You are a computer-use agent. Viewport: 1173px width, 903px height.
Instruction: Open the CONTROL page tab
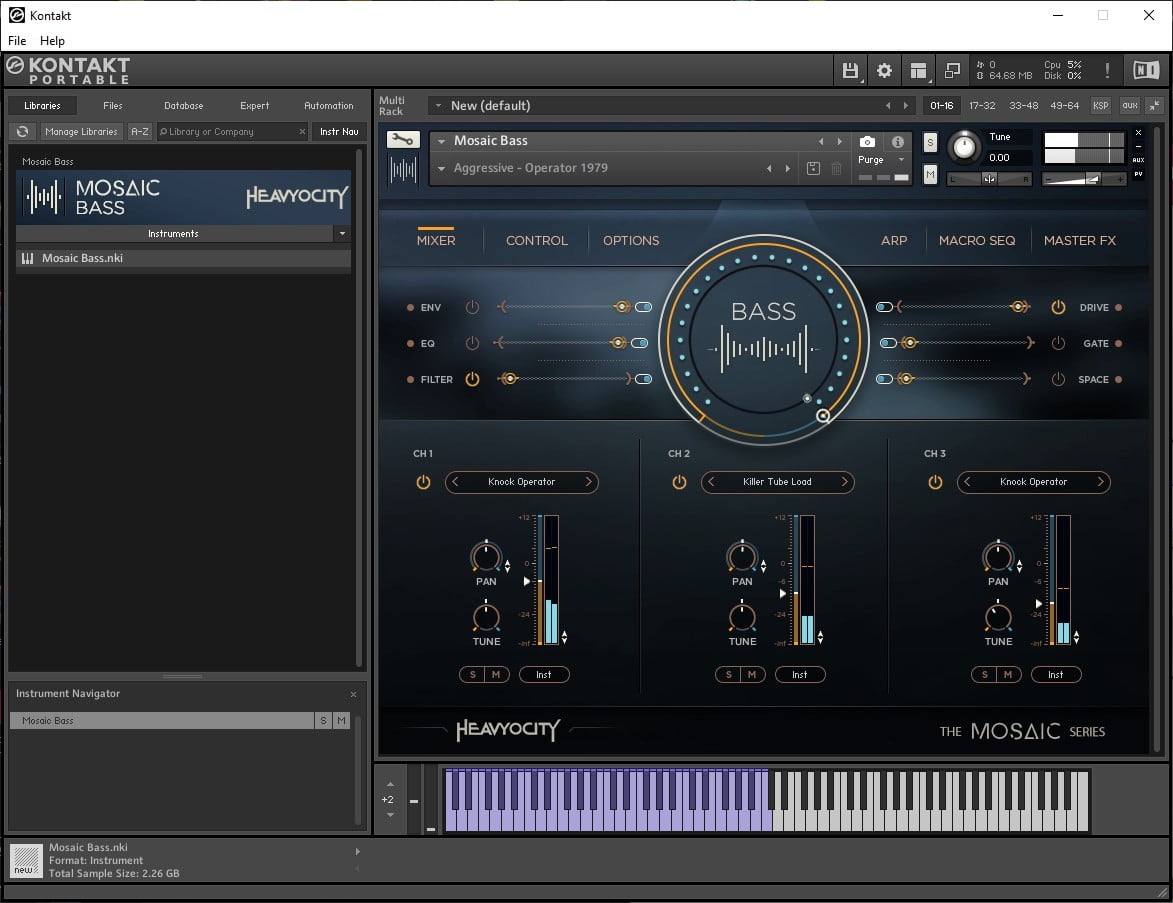tap(537, 240)
